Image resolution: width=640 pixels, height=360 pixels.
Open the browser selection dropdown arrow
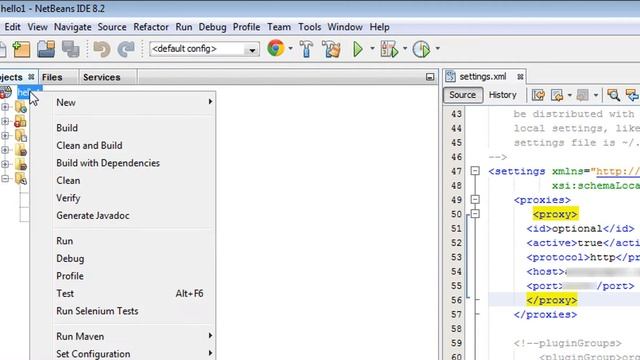tap(290, 49)
